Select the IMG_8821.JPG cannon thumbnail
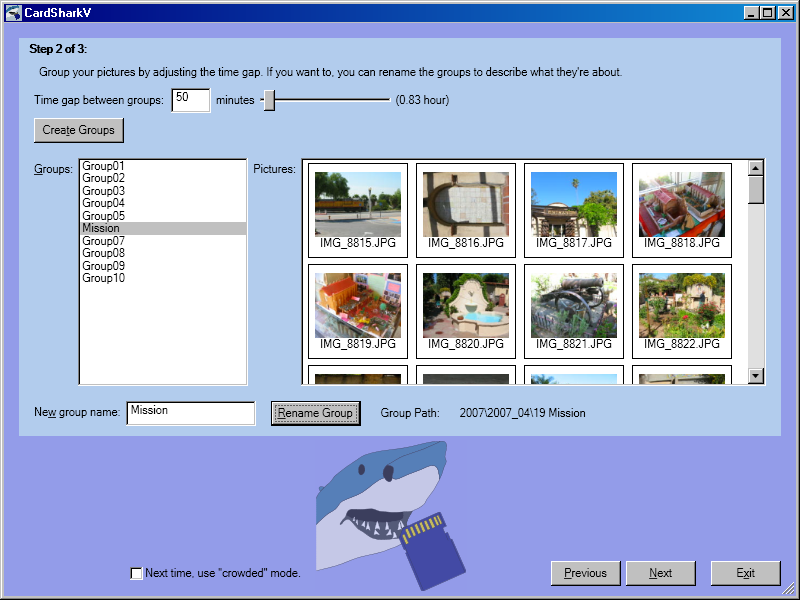800x600 pixels. pos(574,311)
